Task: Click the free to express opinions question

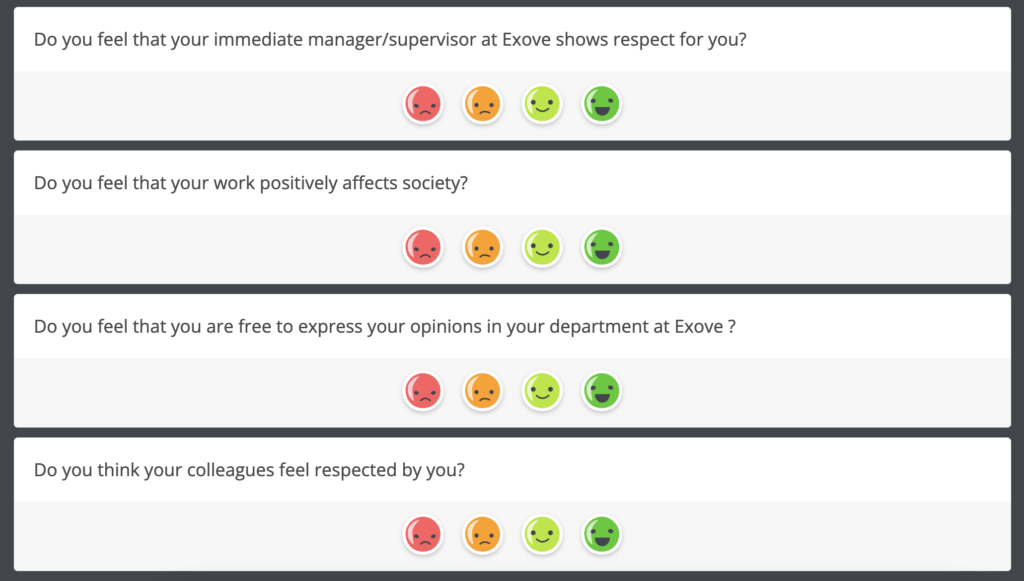Action: tap(385, 327)
